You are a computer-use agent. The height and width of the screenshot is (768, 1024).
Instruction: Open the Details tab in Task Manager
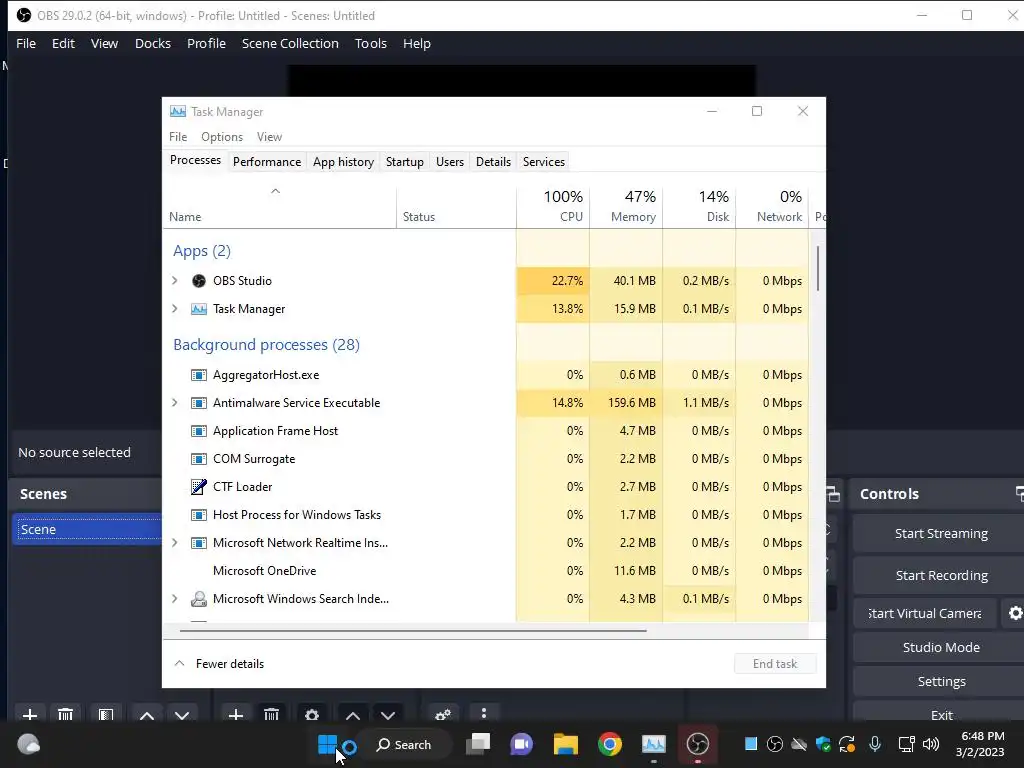pos(493,162)
